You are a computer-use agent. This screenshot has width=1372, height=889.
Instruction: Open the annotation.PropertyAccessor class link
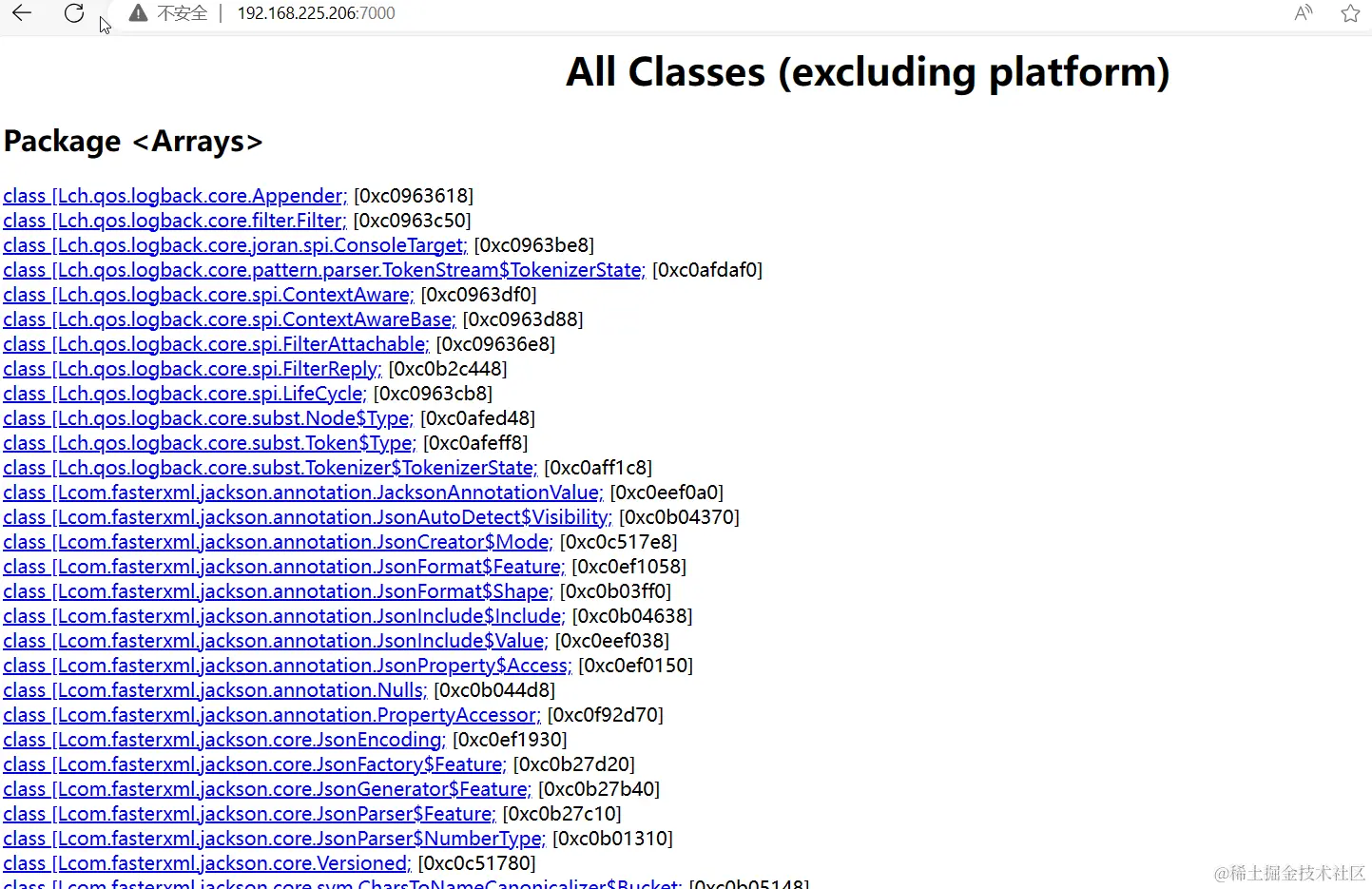point(272,715)
